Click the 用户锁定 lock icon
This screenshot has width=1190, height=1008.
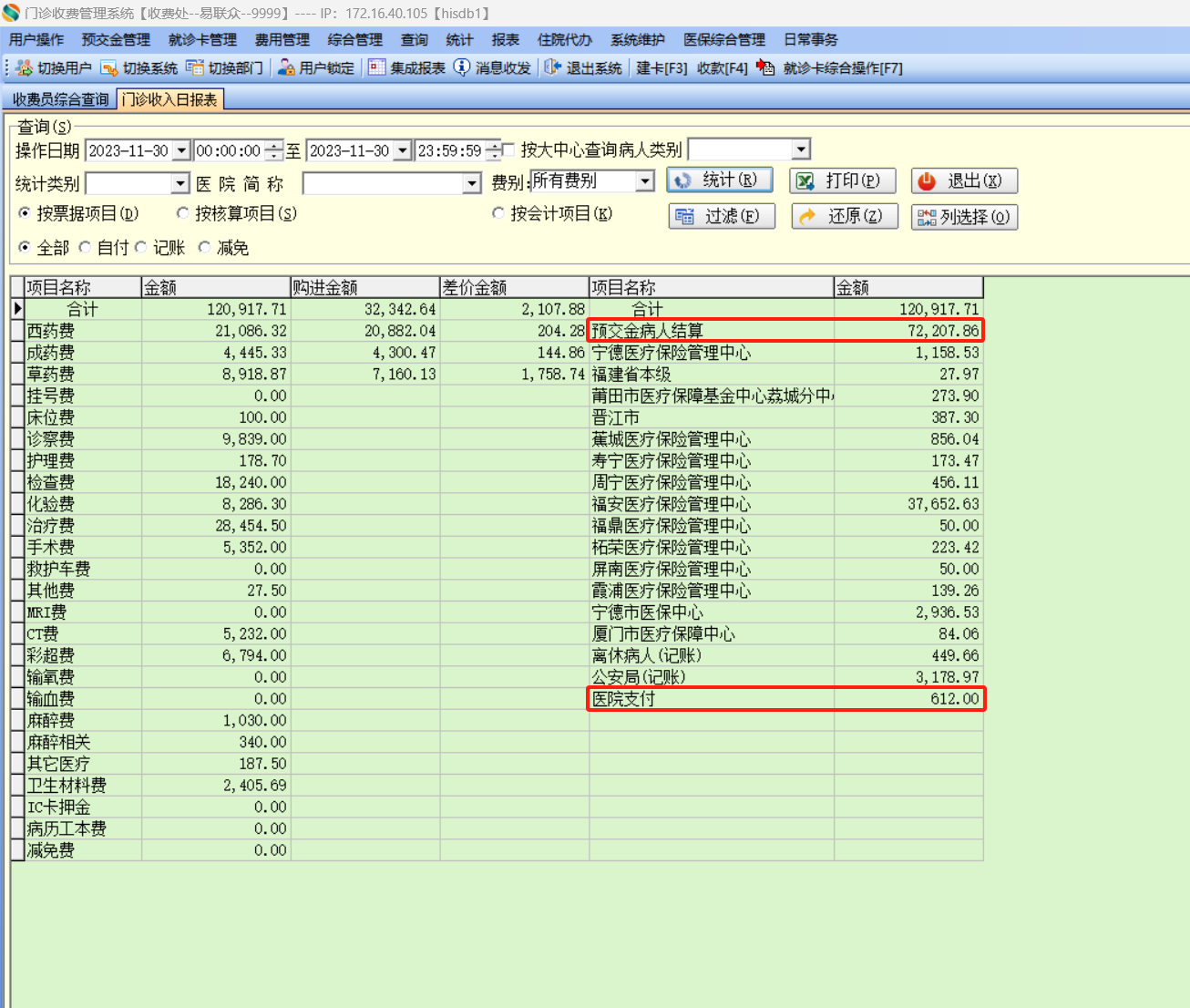click(286, 68)
